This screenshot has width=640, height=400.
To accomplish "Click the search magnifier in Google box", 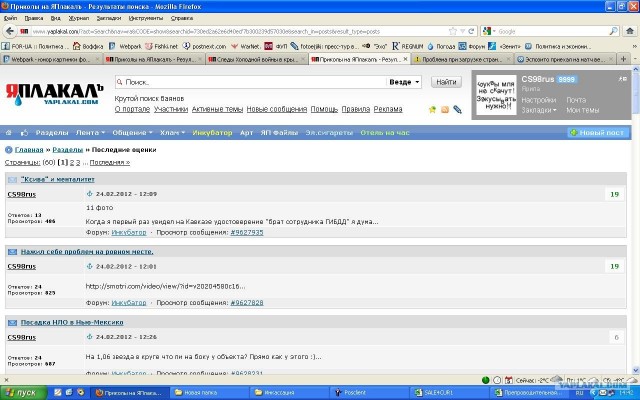I will [x=613, y=31].
